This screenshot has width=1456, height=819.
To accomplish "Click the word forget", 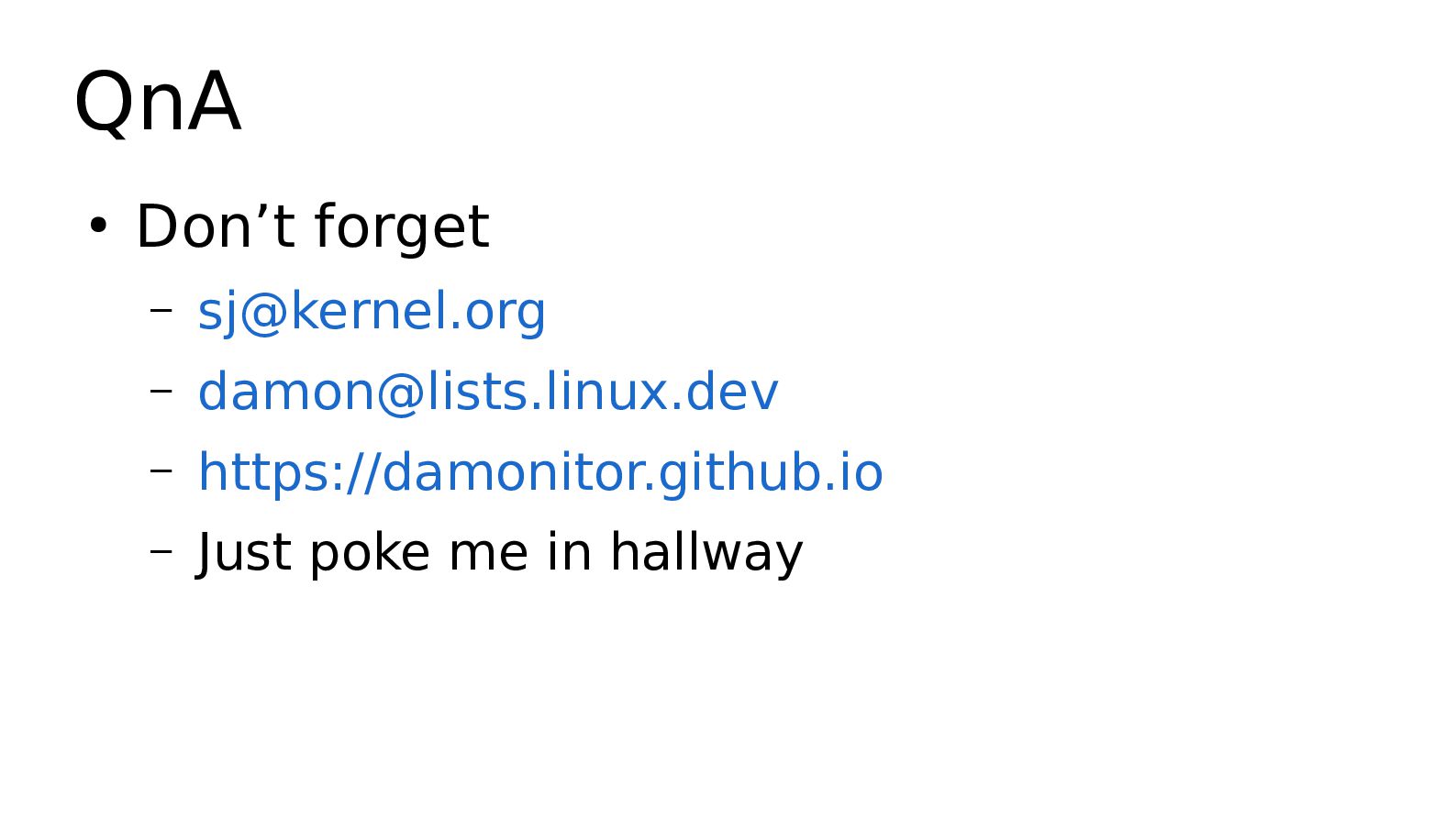I will [402, 227].
